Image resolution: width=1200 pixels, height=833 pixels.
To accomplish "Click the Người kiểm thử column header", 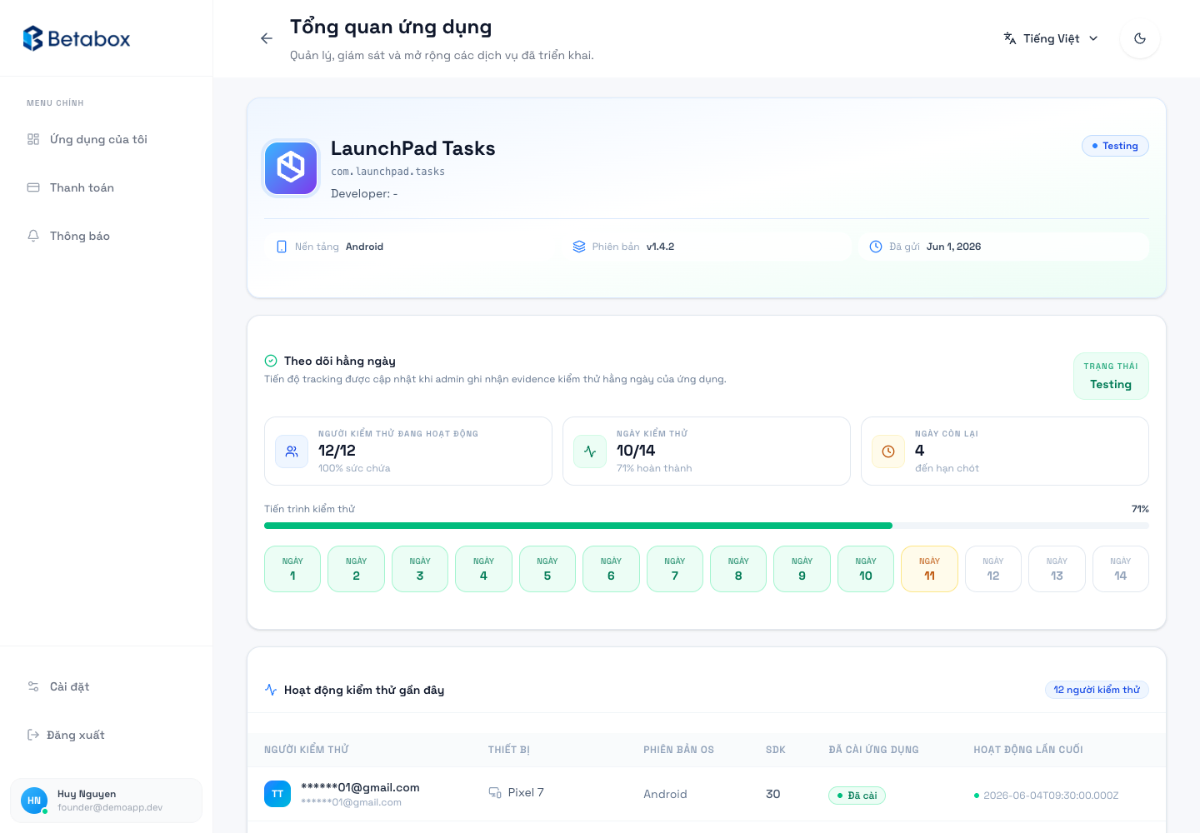I will tap(306, 750).
